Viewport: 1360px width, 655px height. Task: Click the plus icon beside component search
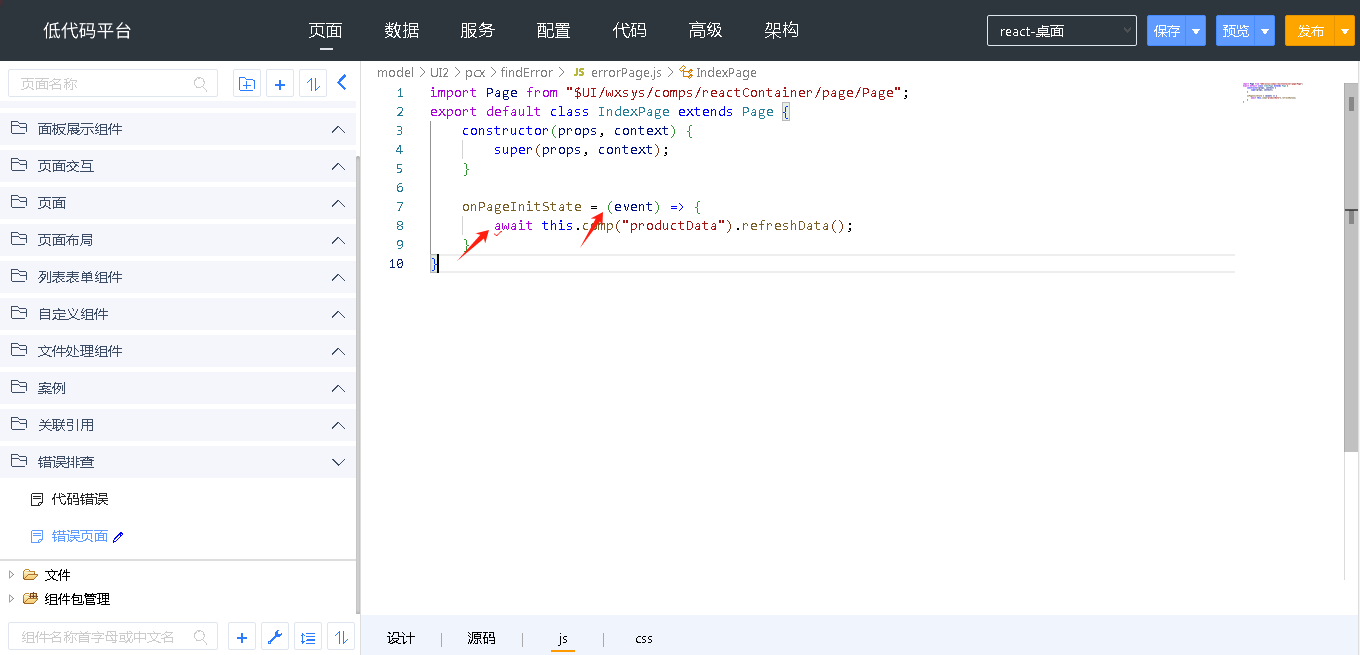(242, 637)
